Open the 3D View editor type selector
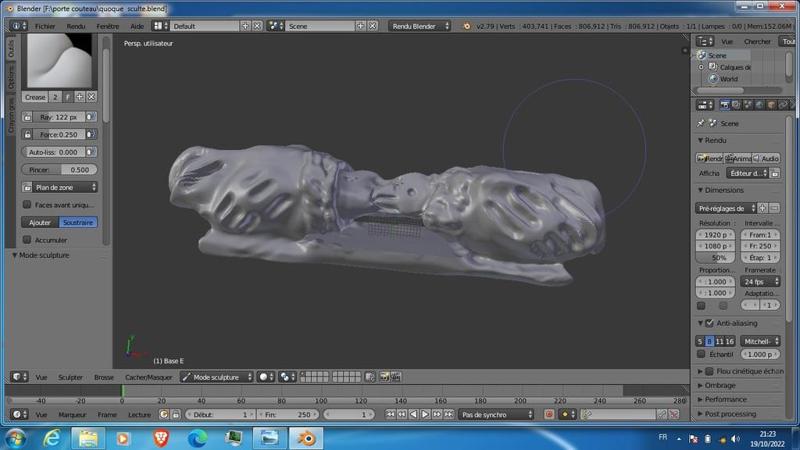The width and height of the screenshot is (800, 450). pos(19,377)
